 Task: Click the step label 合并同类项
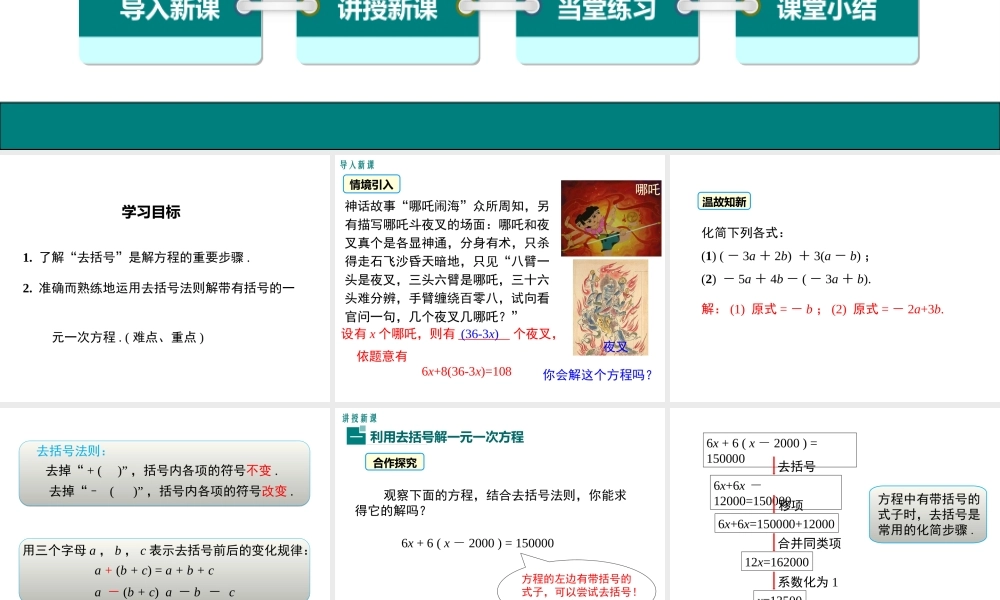point(809,543)
